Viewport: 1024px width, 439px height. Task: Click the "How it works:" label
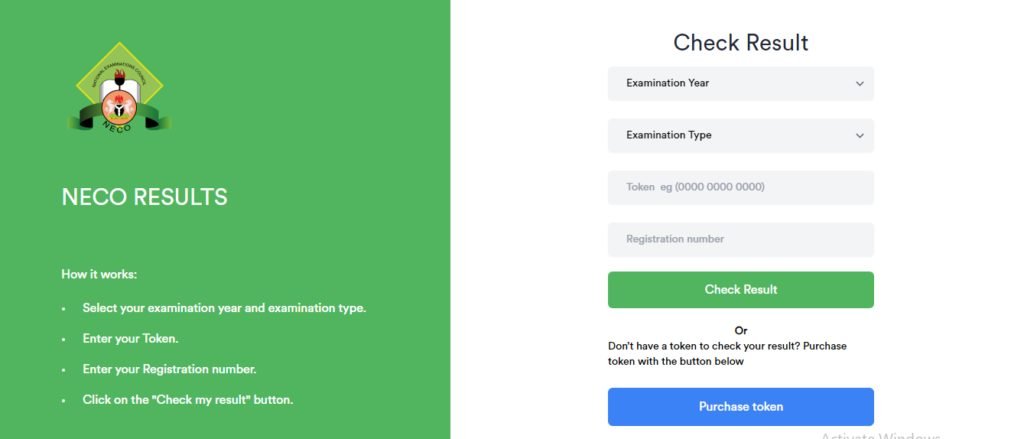[x=99, y=274]
